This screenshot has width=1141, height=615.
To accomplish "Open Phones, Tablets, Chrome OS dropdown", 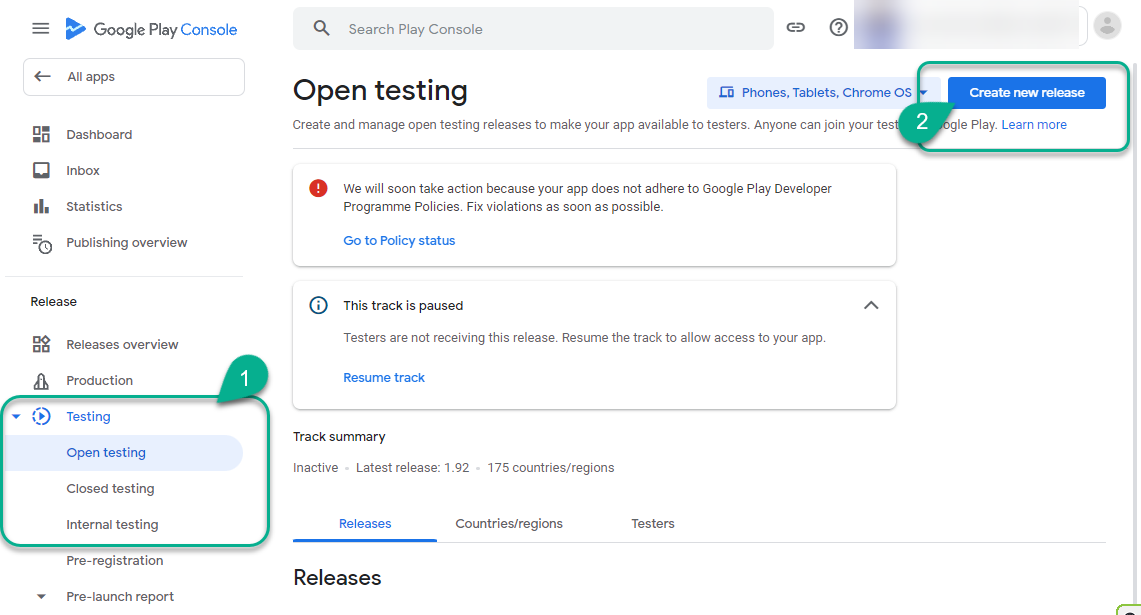I will 822,93.
